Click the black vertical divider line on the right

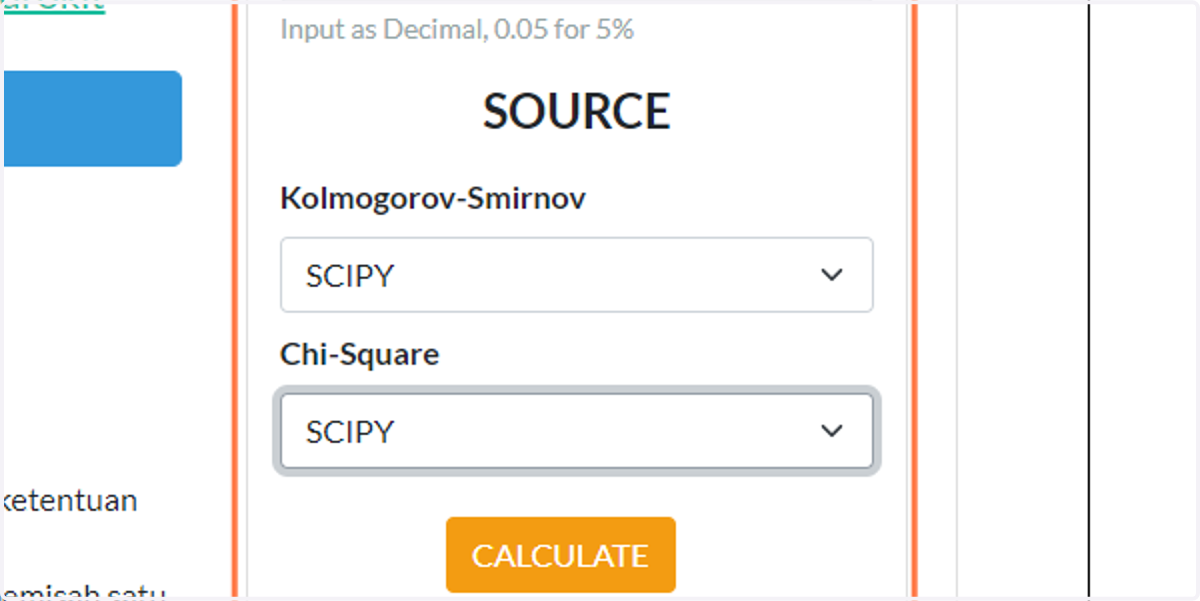[x=1088, y=300]
